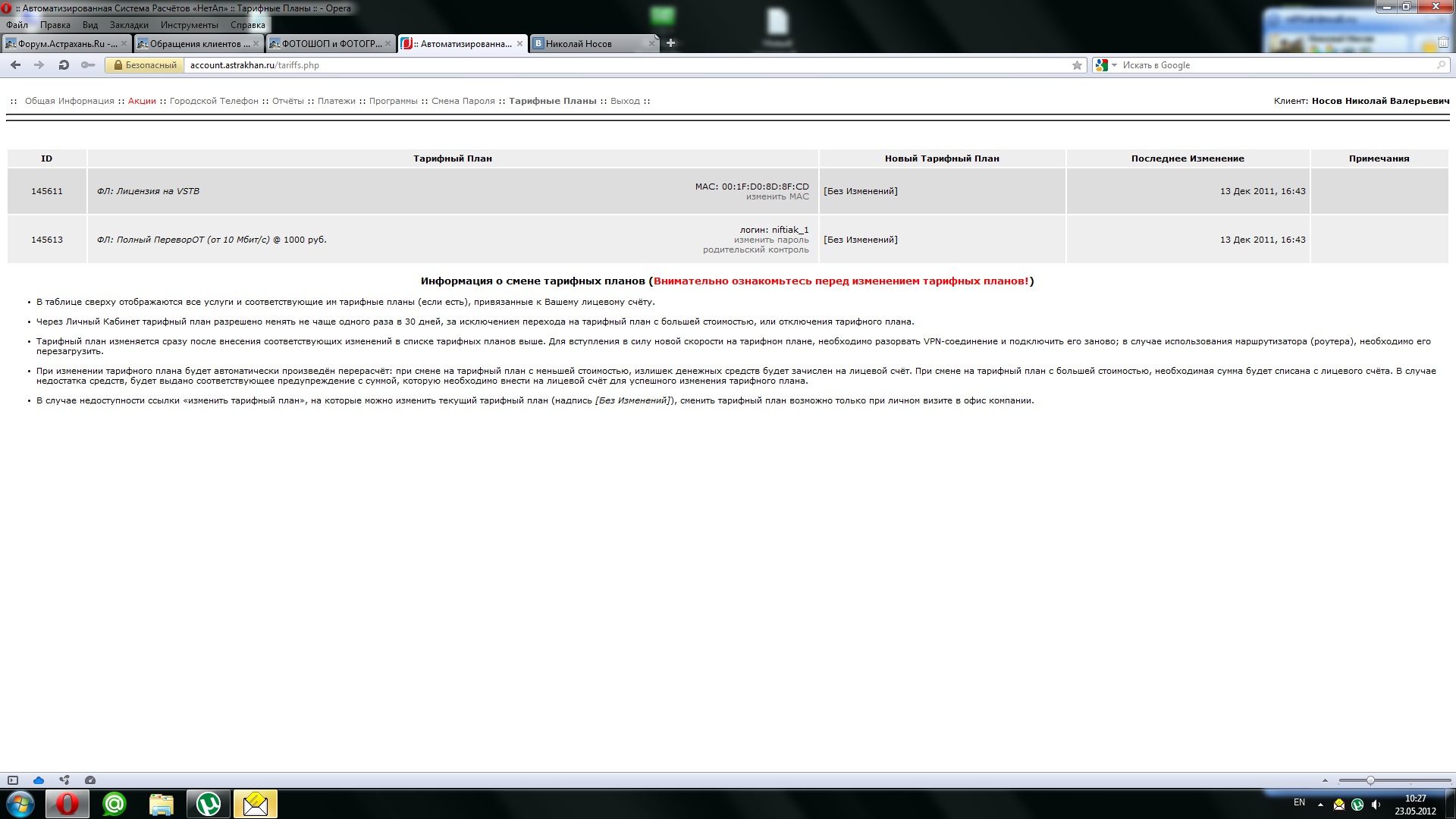This screenshot has height=819, width=1456.
Task: Click the magnifier icon in the Google search box
Action: coord(1441,65)
